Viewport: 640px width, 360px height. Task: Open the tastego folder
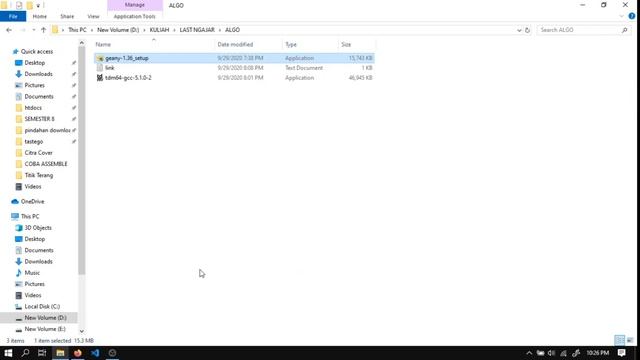(x=33, y=141)
